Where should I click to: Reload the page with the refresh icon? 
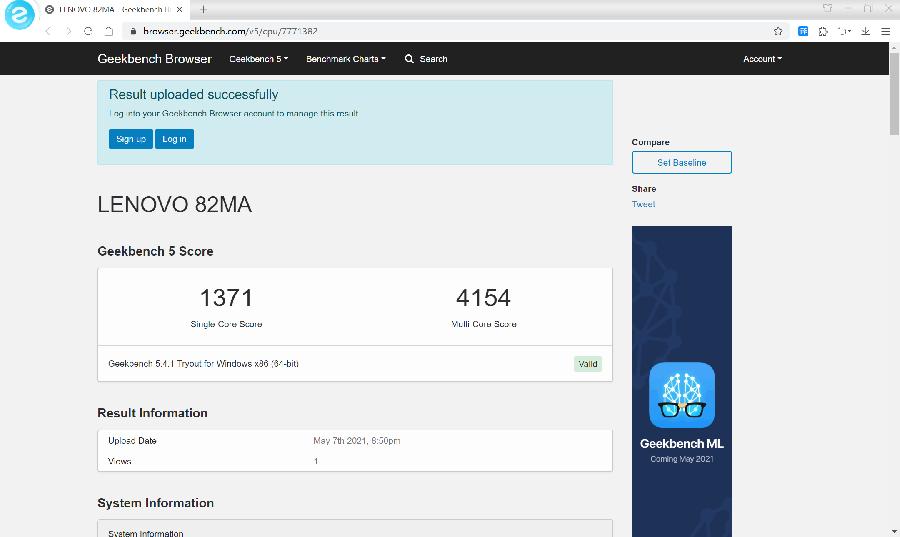(x=88, y=31)
